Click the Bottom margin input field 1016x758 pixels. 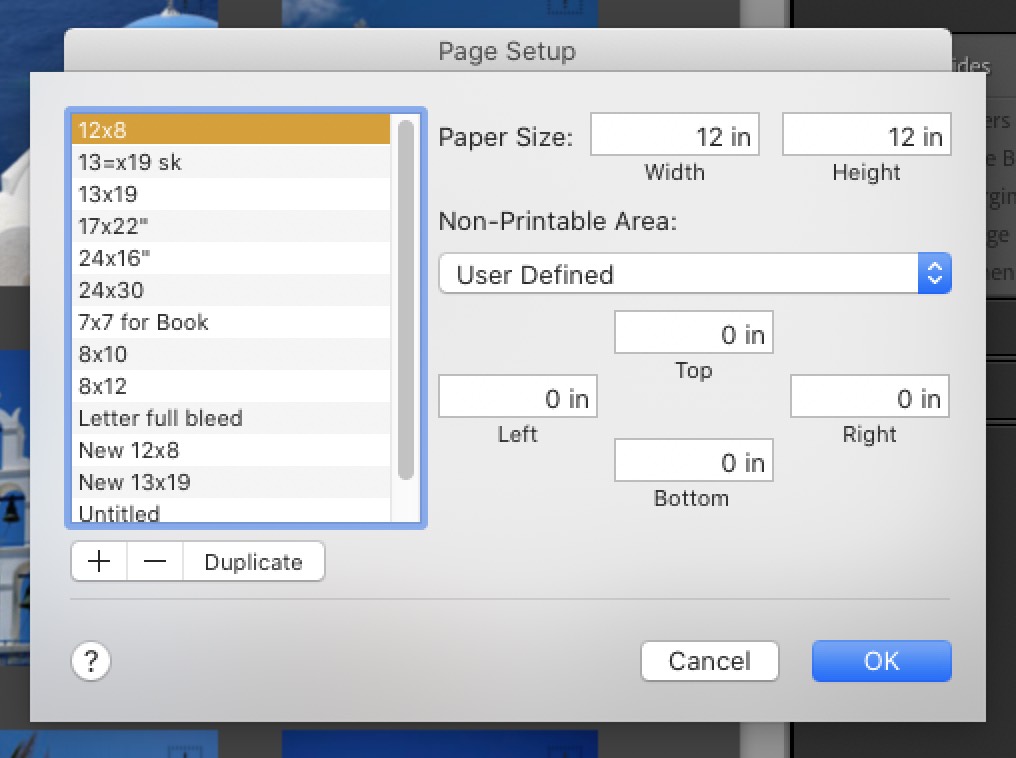pyautogui.click(x=693, y=462)
